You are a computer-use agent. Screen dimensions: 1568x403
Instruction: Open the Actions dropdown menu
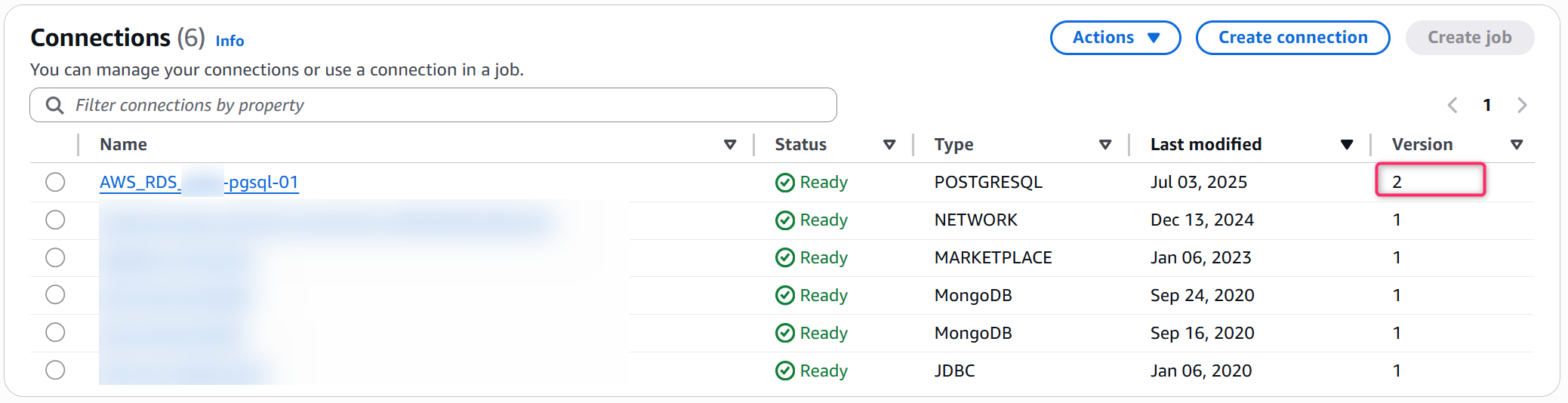click(x=1115, y=38)
